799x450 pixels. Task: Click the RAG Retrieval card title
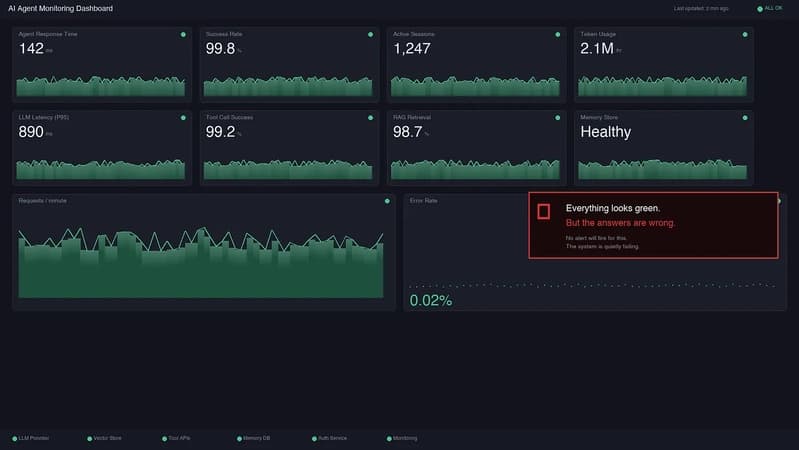[x=412, y=117]
